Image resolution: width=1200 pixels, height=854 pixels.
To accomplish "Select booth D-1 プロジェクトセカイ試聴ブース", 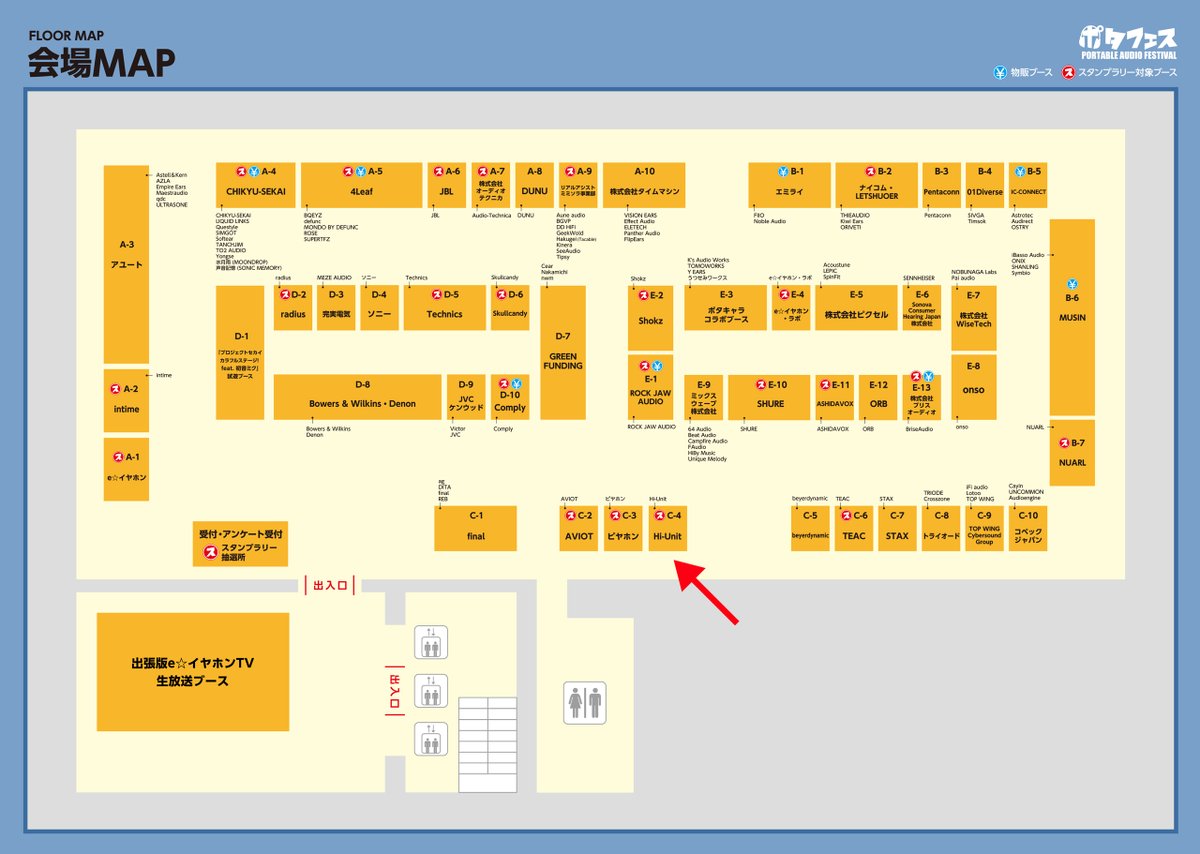I will (x=240, y=352).
